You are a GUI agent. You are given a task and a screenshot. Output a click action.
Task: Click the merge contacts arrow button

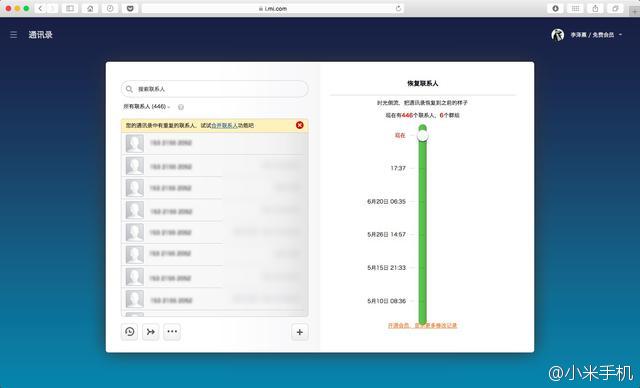click(151, 332)
